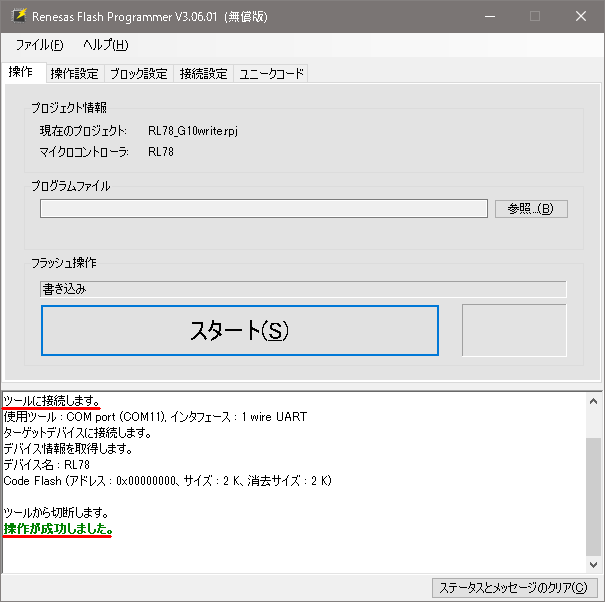The width and height of the screenshot is (605, 602).
Task: Click the ステータスとメッセージのクリア(C) button
Action: click(514, 588)
